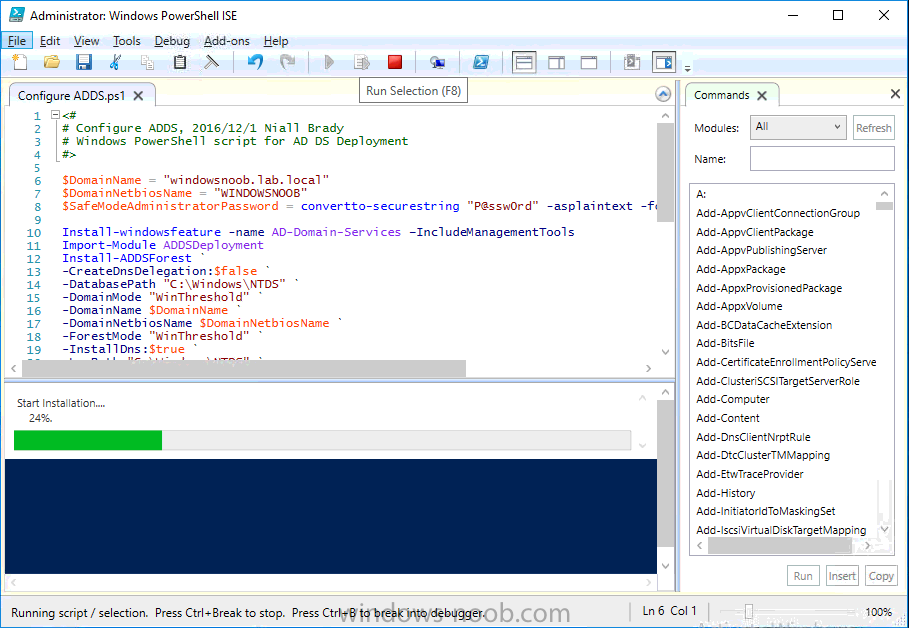Select Add-AppxPackage in the command list

tap(741, 269)
